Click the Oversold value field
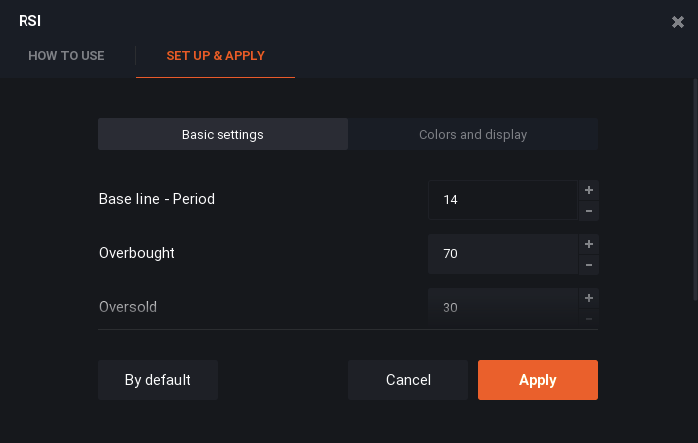The height and width of the screenshot is (443, 698). pyautogui.click(x=502, y=306)
